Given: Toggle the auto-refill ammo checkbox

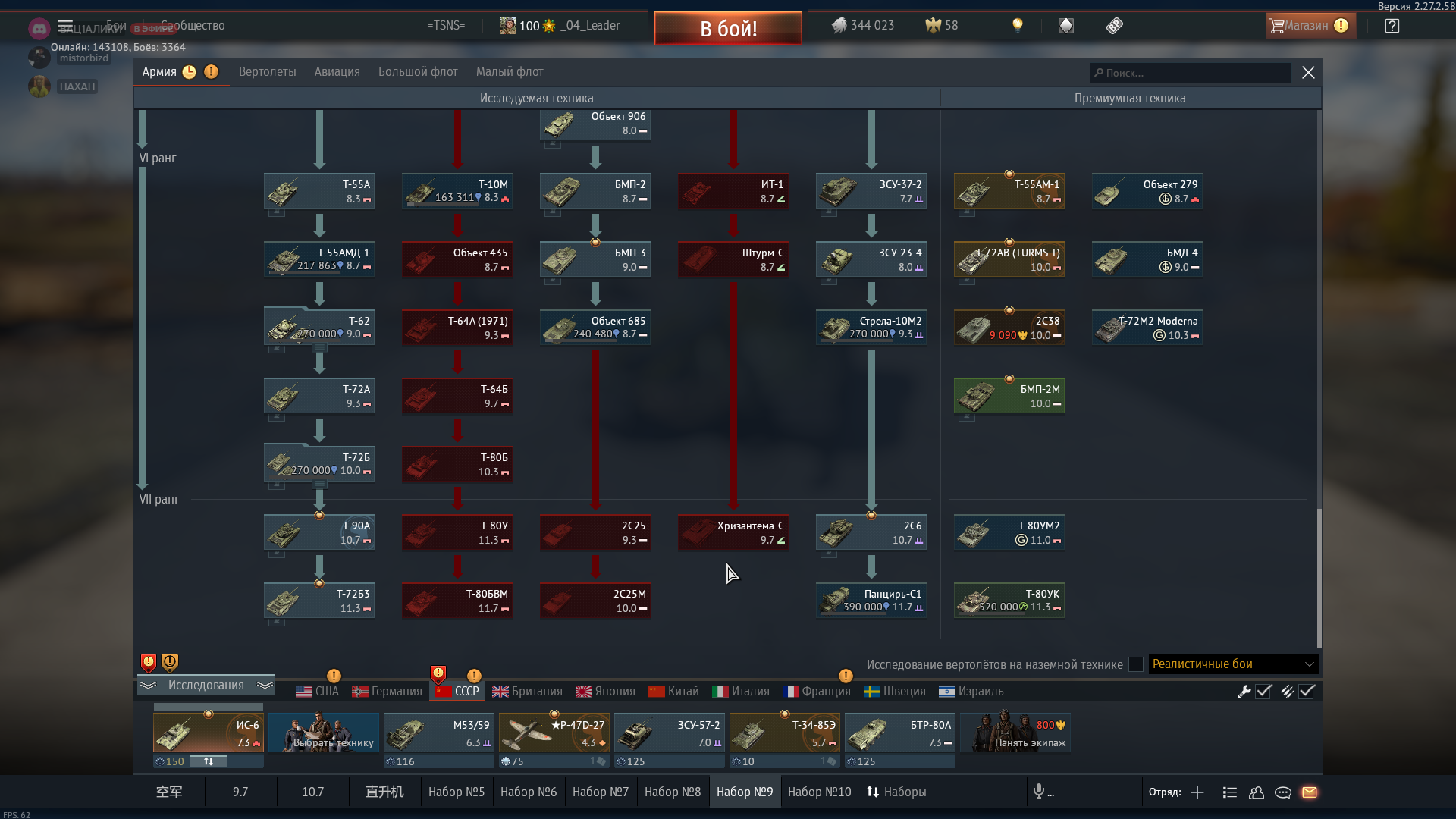Looking at the screenshot, I should (1307, 692).
